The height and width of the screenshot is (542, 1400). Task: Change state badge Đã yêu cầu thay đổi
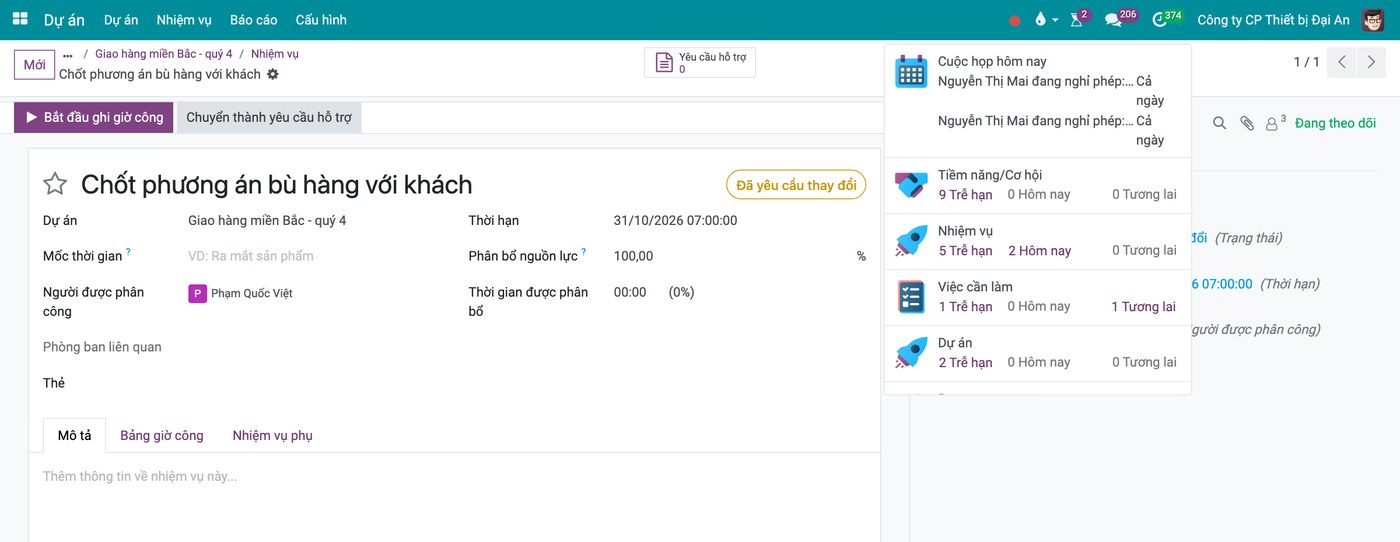coord(796,185)
